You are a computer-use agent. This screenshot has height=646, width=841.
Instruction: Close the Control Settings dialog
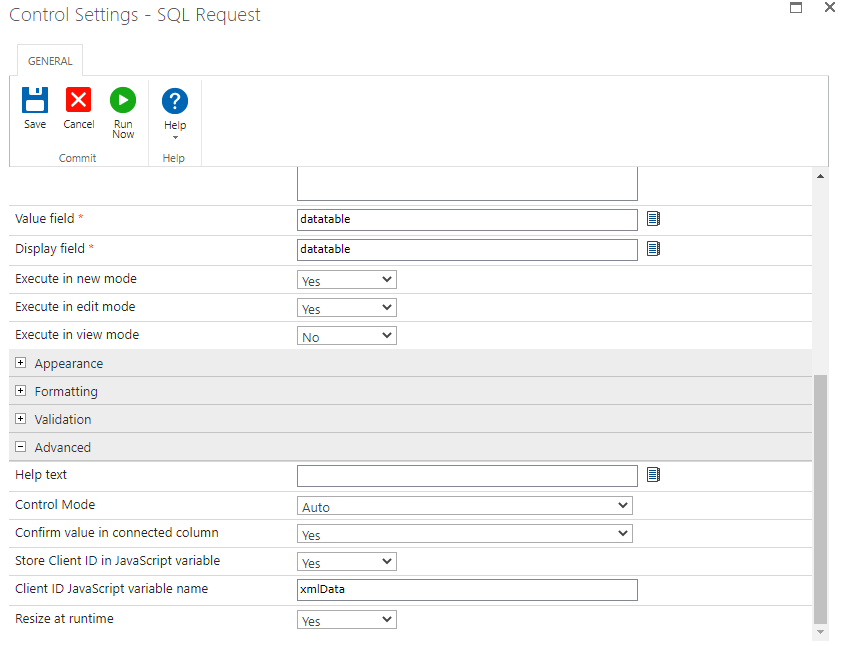pyautogui.click(x=829, y=8)
